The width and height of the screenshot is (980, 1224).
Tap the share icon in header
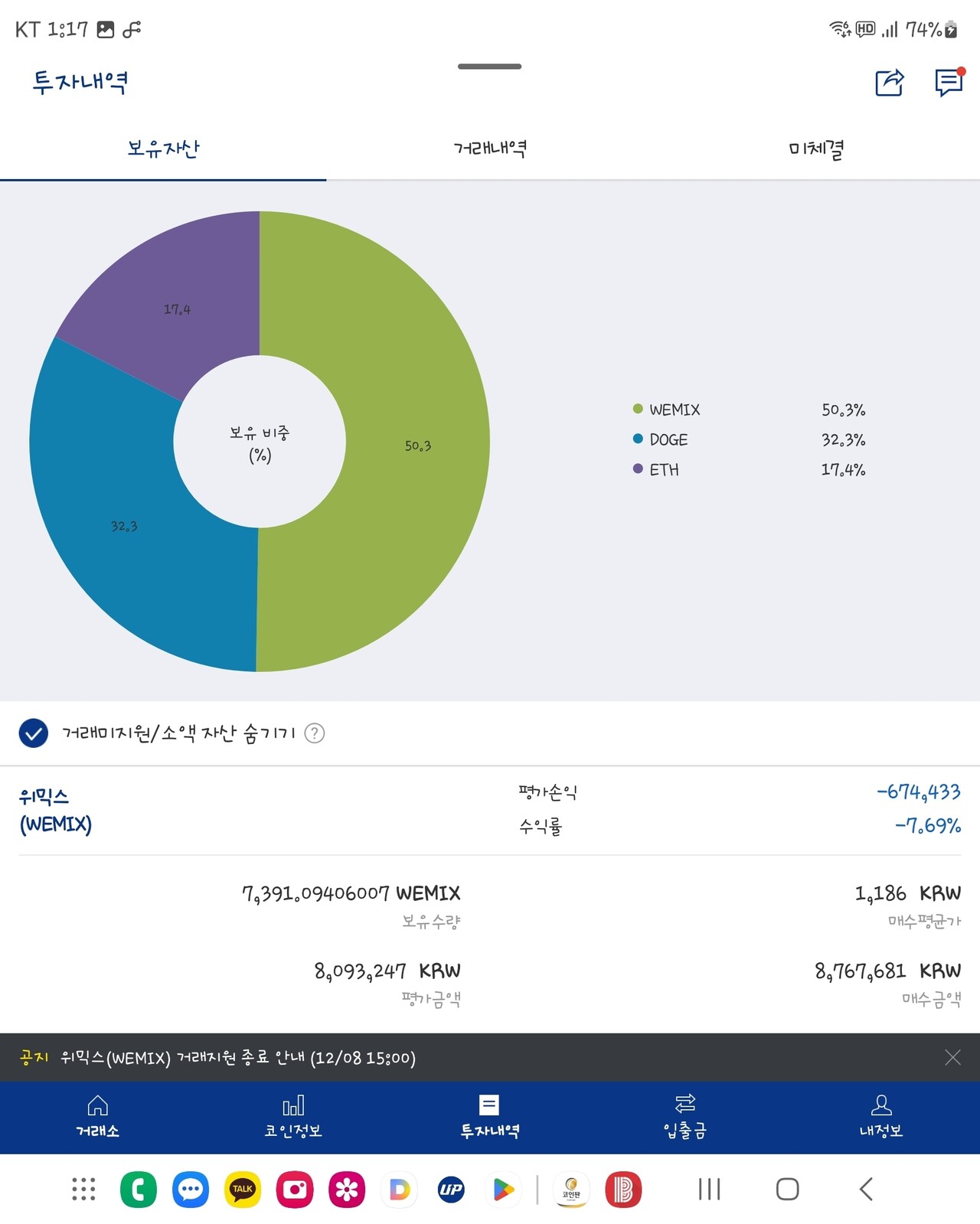pyautogui.click(x=889, y=82)
